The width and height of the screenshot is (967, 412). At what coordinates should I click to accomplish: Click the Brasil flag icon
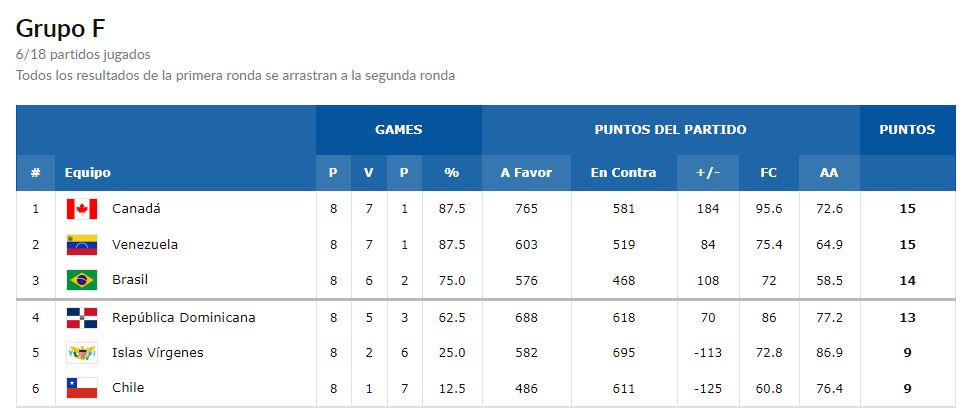click(82, 281)
